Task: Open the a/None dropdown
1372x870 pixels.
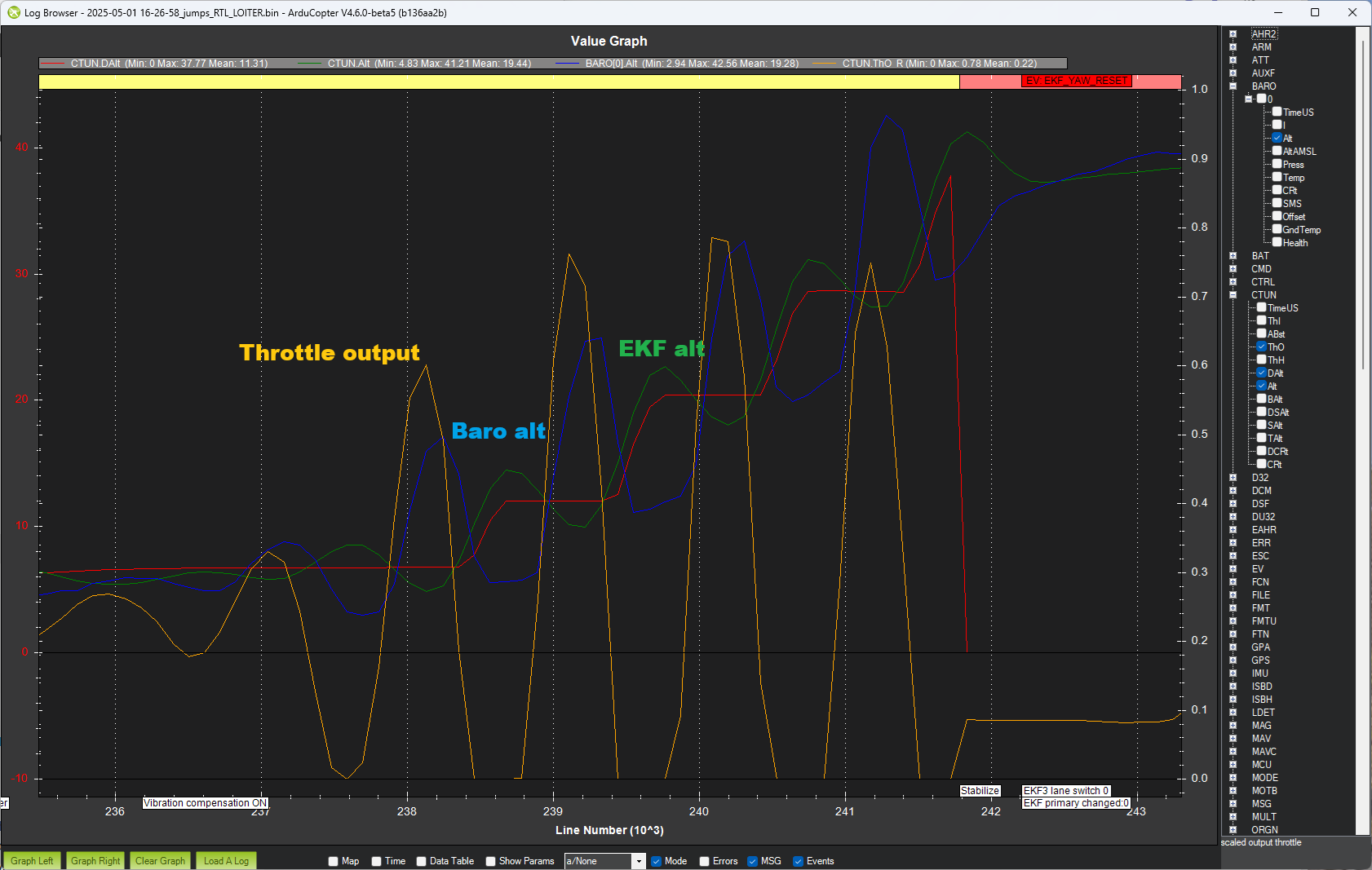Action: click(x=605, y=861)
